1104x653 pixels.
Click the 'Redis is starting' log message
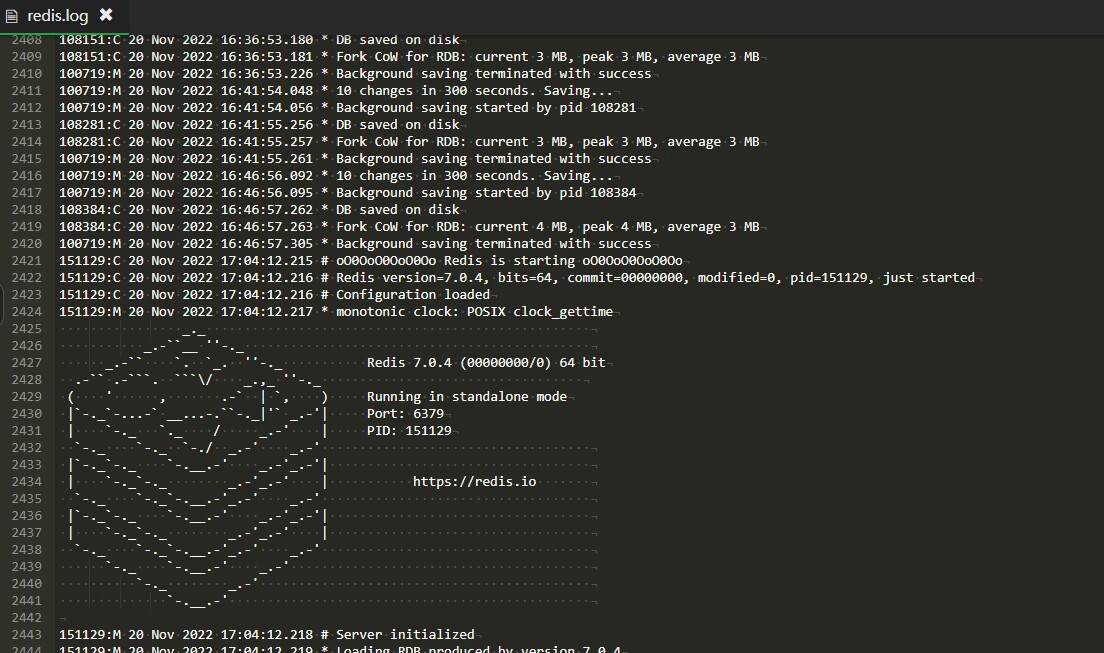point(509,261)
